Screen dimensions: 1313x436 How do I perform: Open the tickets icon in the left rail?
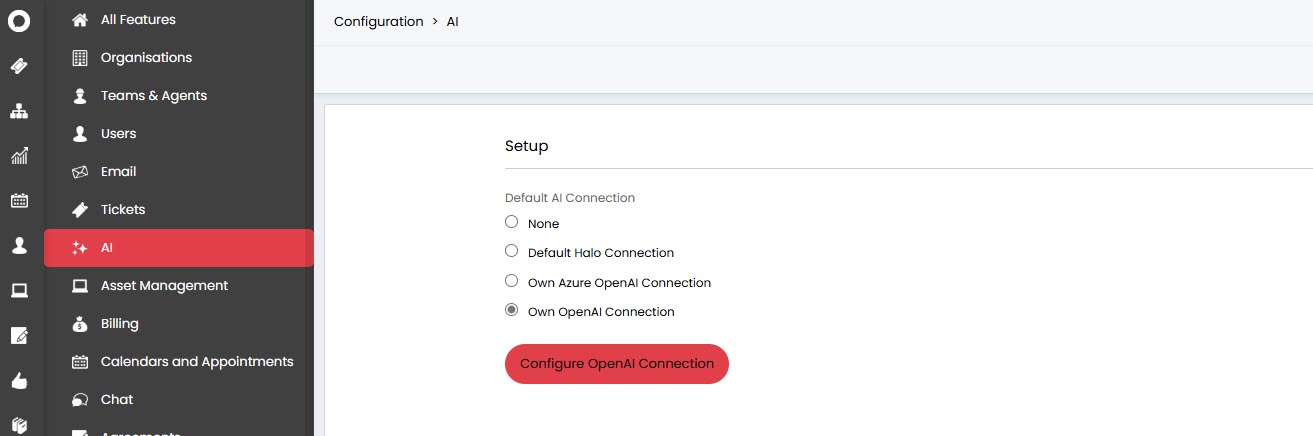tap(19, 66)
